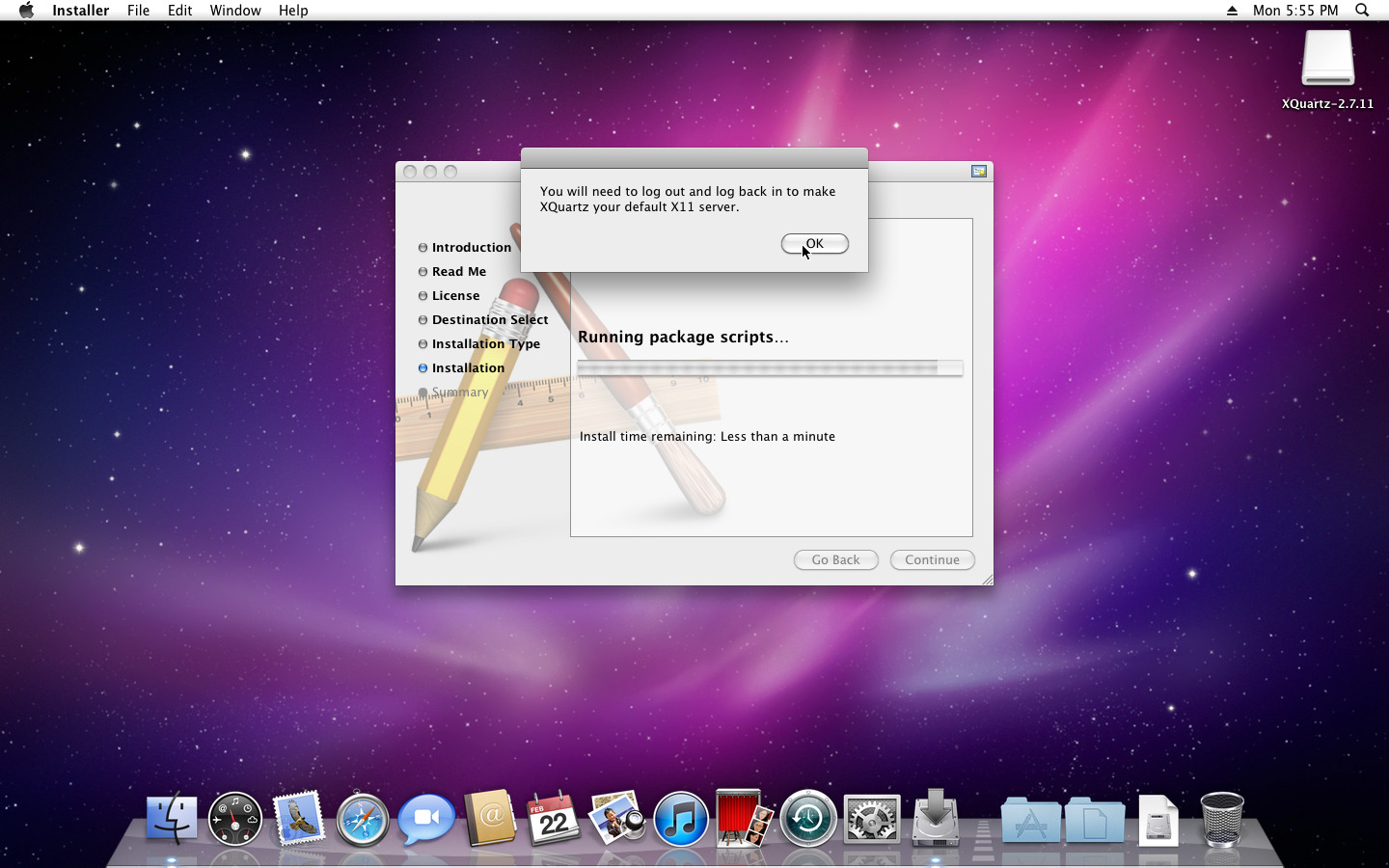Click the disabled Go Back button
This screenshot has width=1389, height=868.
pos(835,560)
